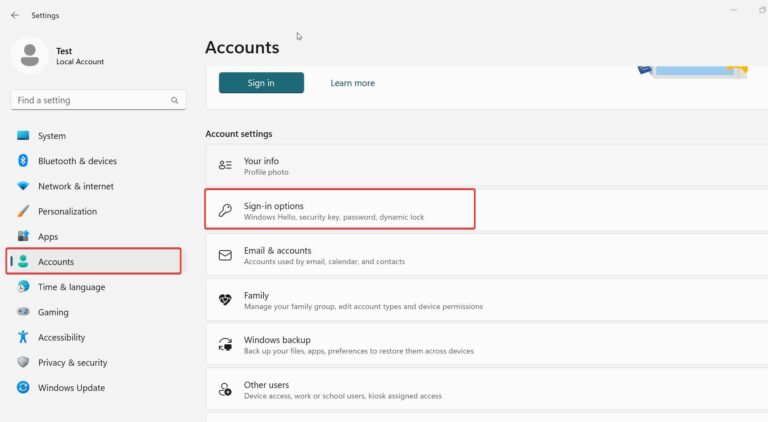Open Privacy & security section

coord(72,363)
